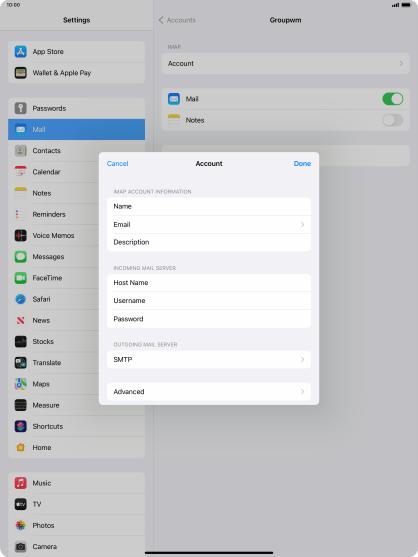The height and width of the screenshot is (557, 418).
Task: Open the Camera settings icon
Action: coord(21,546)
